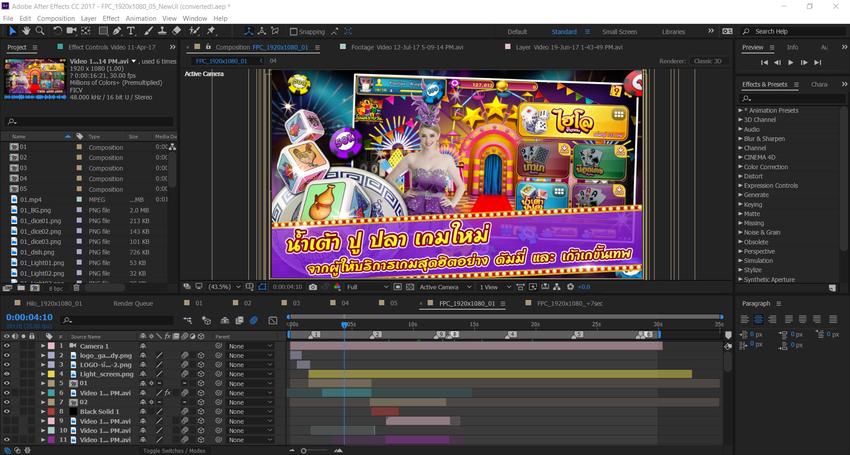Expand the Camera 1 layer properties
850x455 pixels.
43,346
